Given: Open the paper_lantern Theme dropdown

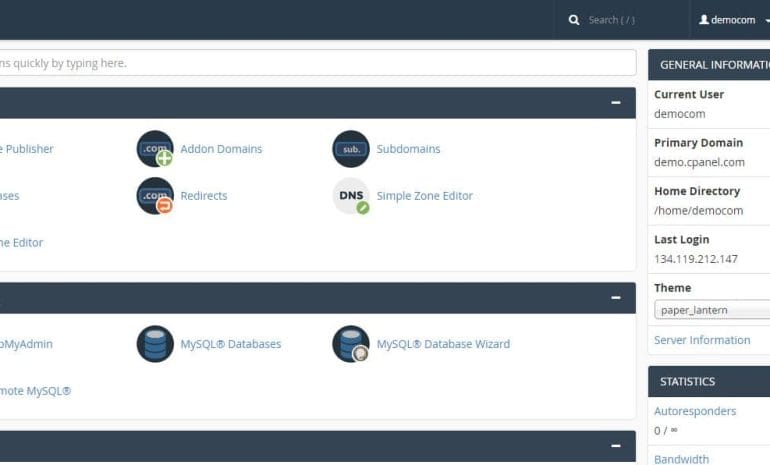Looking at the screenshot, I should pos(712,310).
